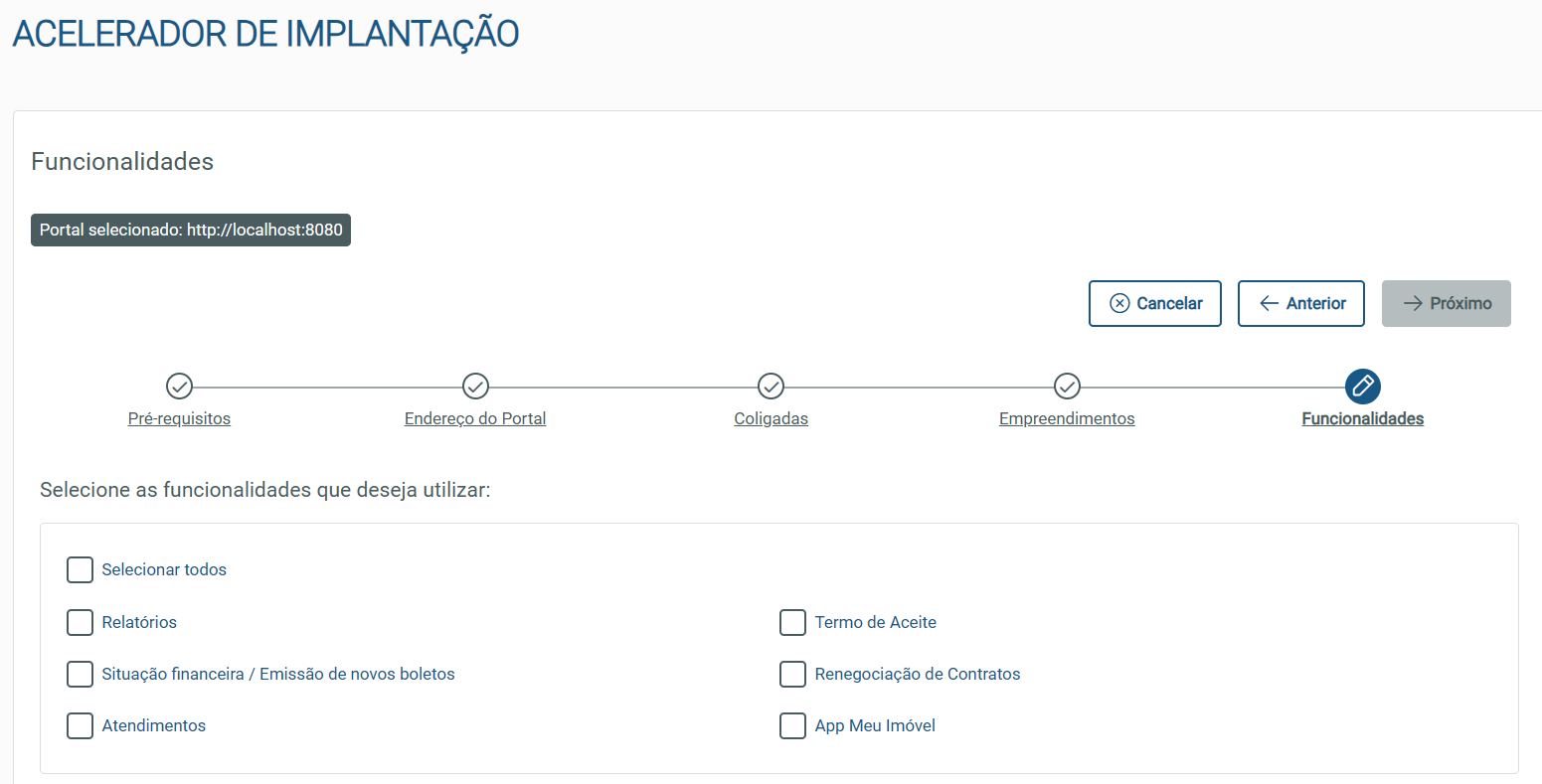Check the Selecionar todos checkbox
The image size is (1542, 784).
(x=80, y=569)
